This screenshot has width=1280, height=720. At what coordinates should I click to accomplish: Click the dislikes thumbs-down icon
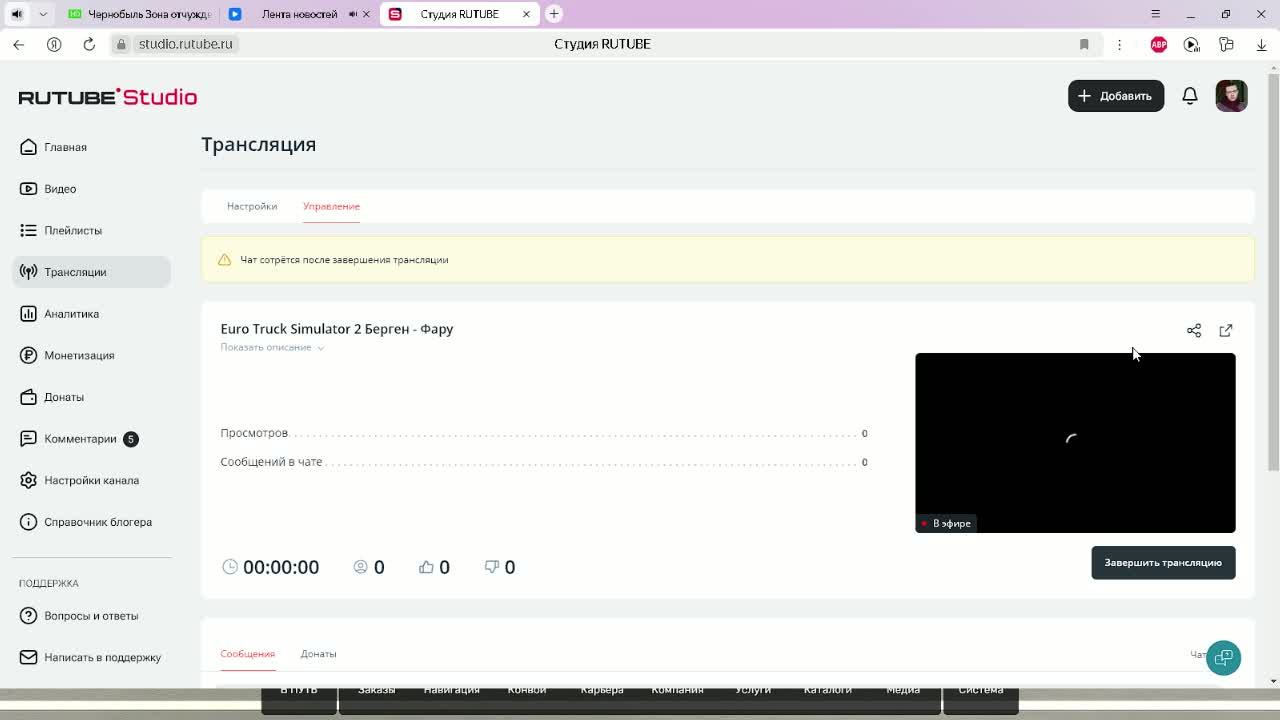[x=491, y=567]
